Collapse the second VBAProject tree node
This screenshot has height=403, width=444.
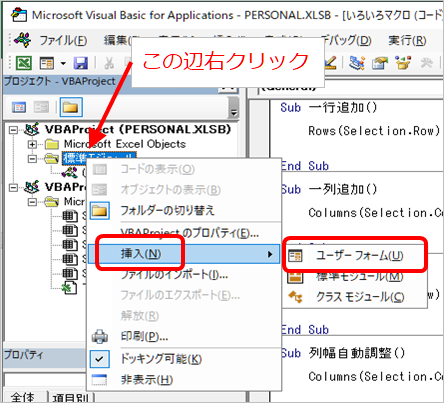tap(13, 188)
